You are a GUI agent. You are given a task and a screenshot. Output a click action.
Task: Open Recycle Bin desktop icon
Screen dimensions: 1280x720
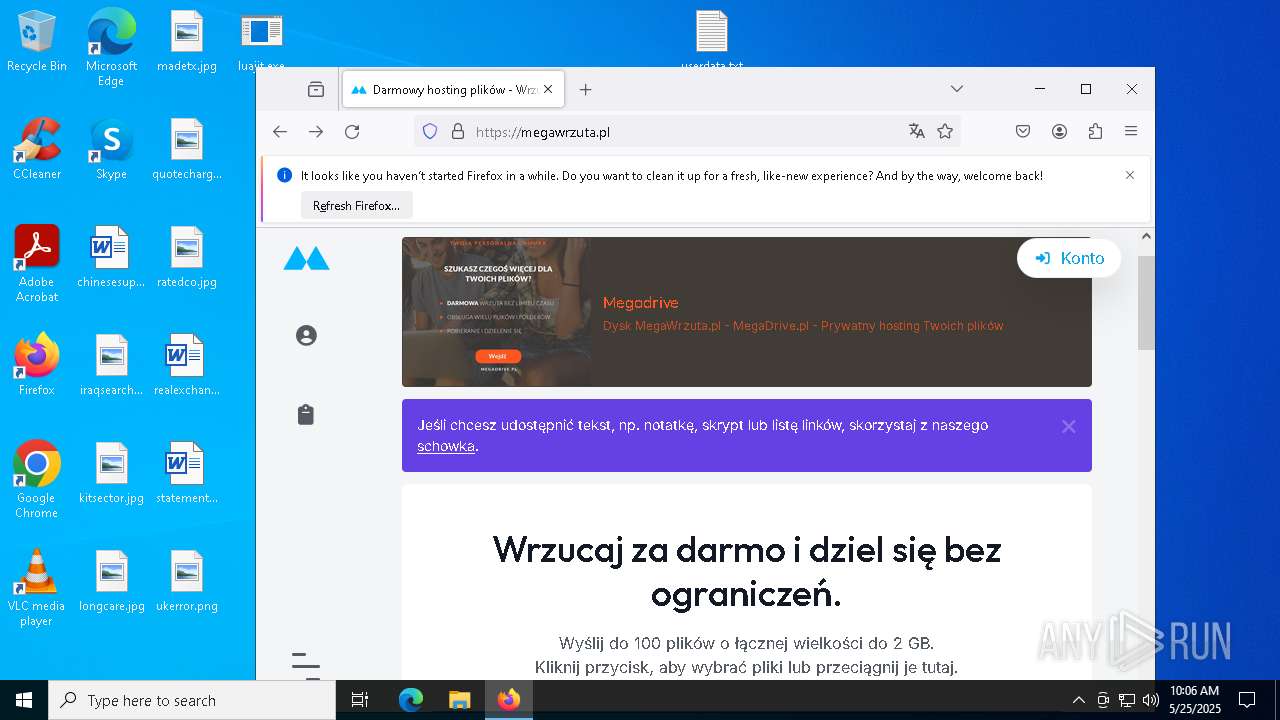(37, 41)
